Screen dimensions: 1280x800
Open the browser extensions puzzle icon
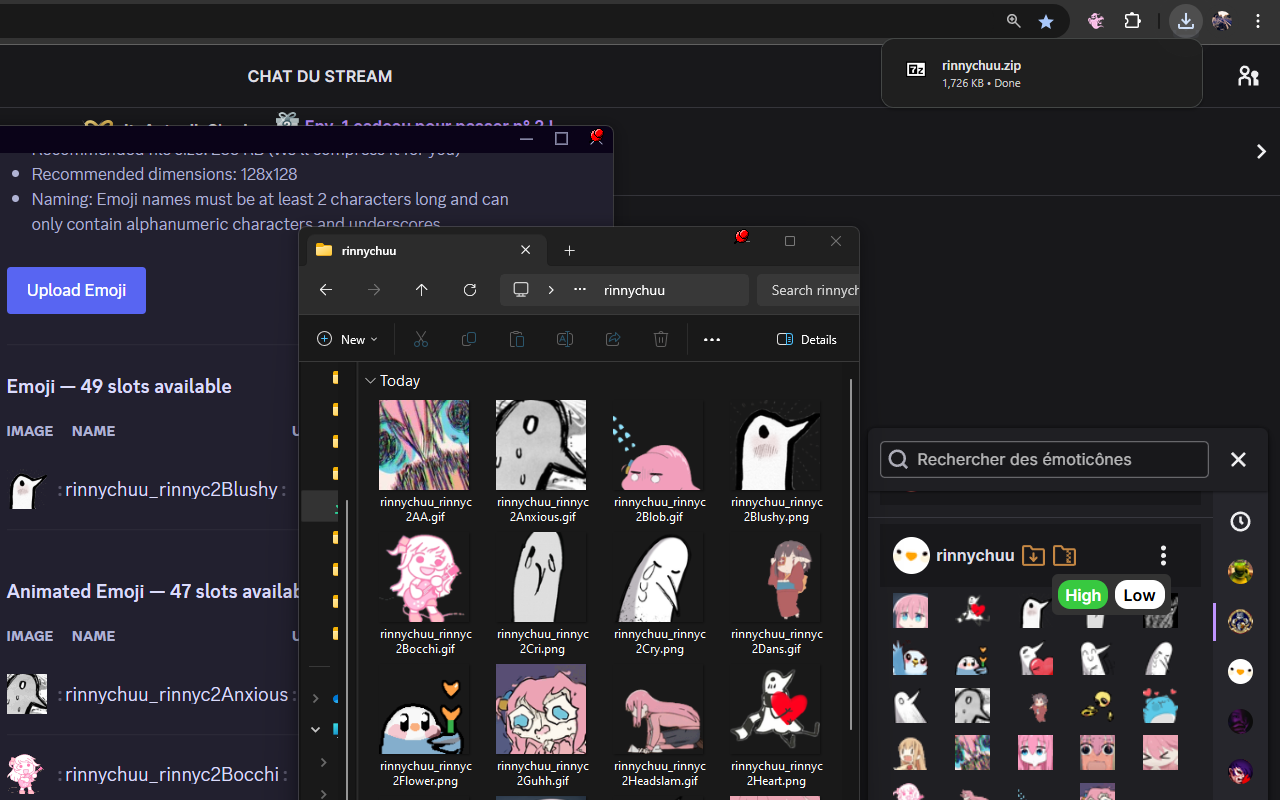pyautogui.click(x=1133, y=21)
